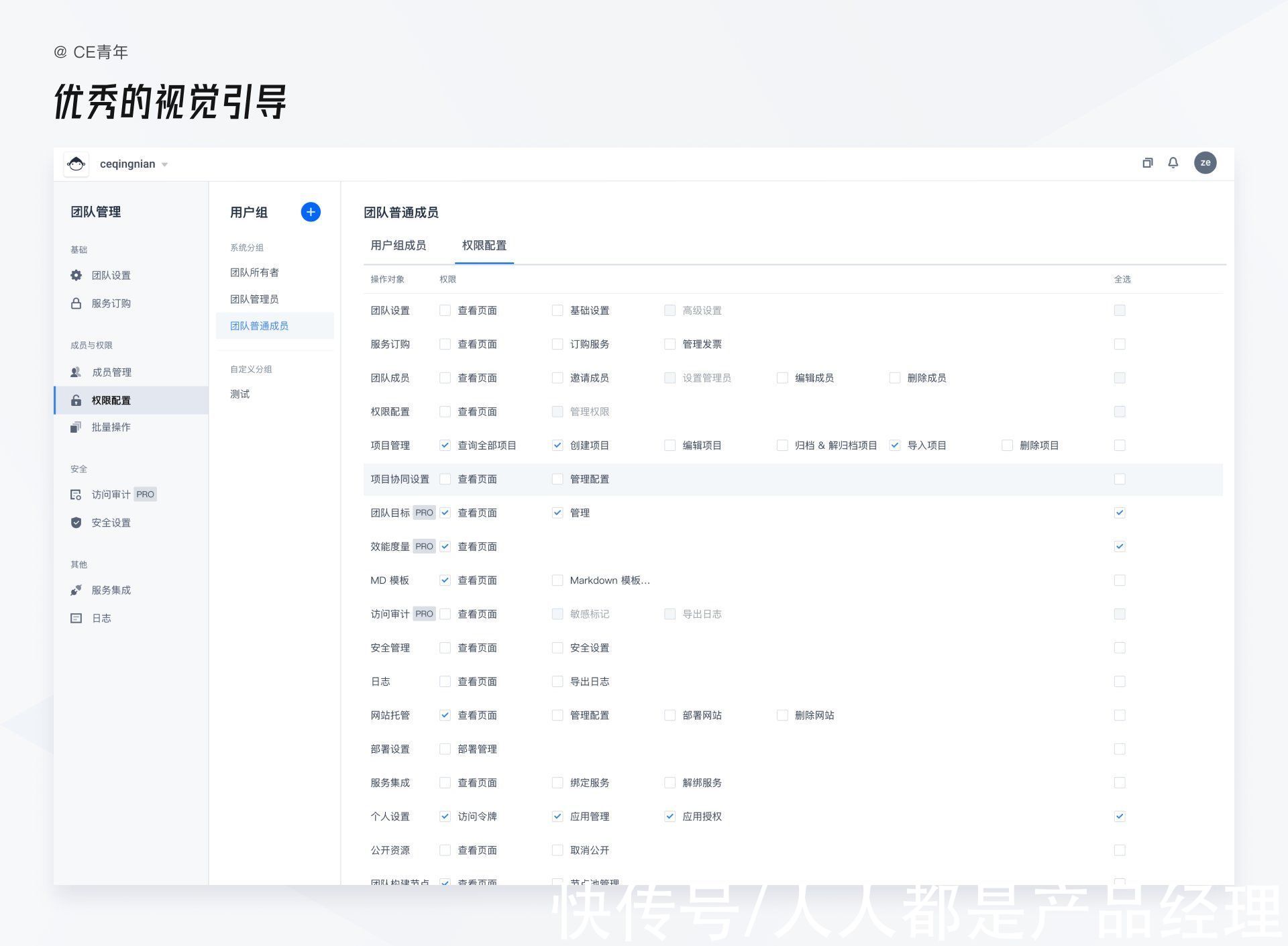This screenshot has width=1288, height=946.
Task: Open 成员管理 in sidebar
Action: (x=111, y=372)
